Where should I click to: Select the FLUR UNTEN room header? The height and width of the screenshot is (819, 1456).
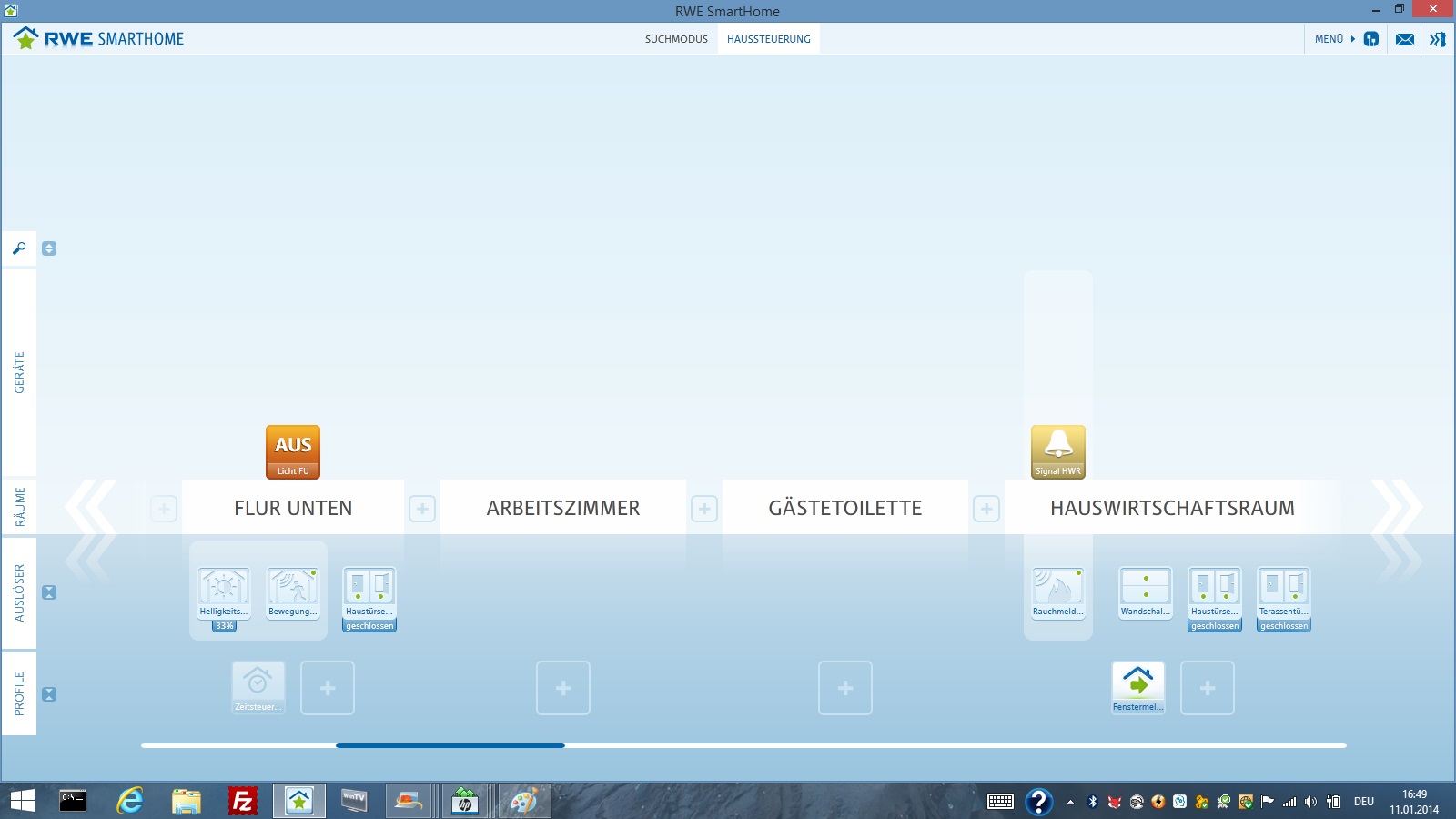[293, 508]
